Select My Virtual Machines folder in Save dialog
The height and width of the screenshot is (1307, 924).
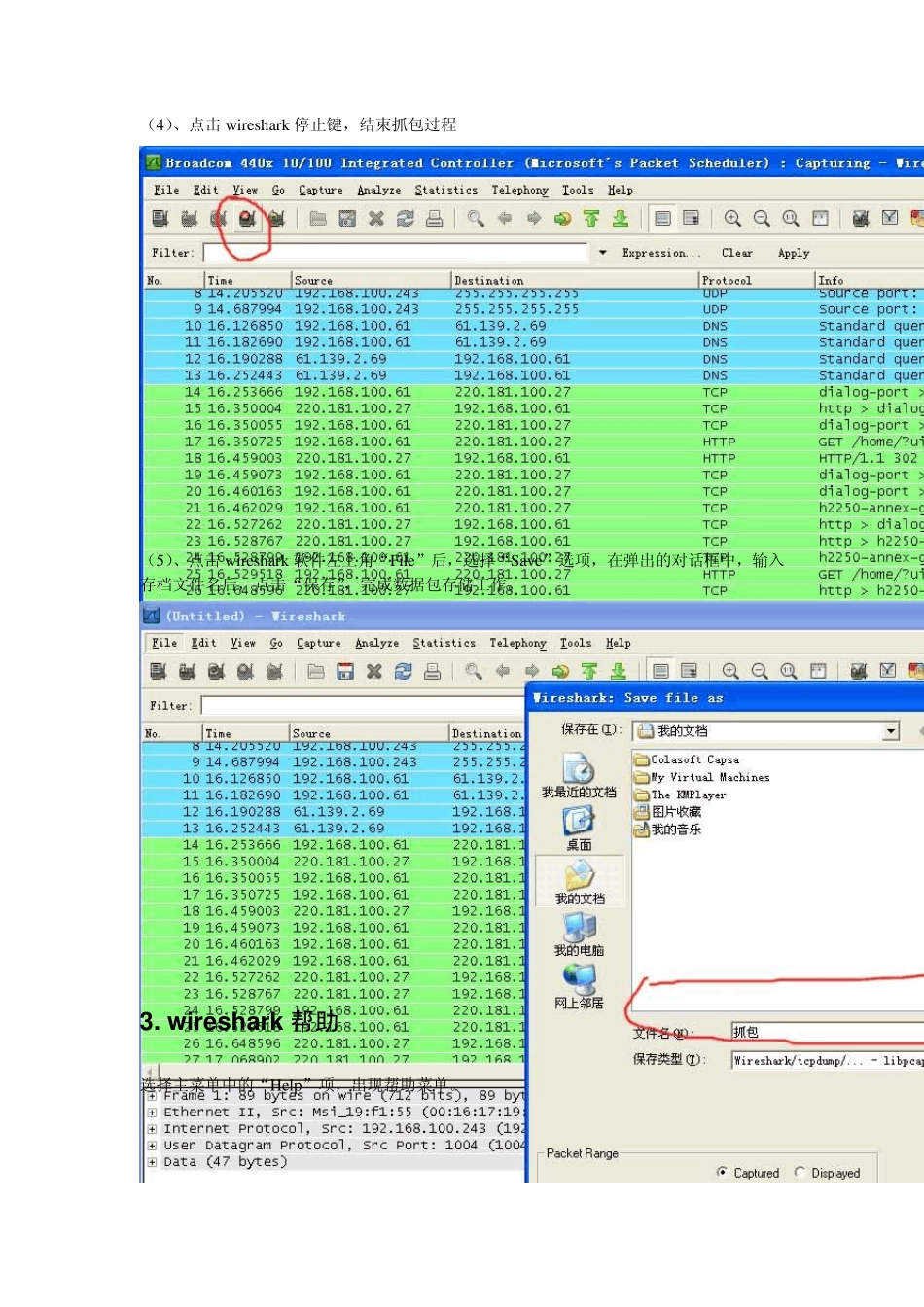[x=701, y=777]
